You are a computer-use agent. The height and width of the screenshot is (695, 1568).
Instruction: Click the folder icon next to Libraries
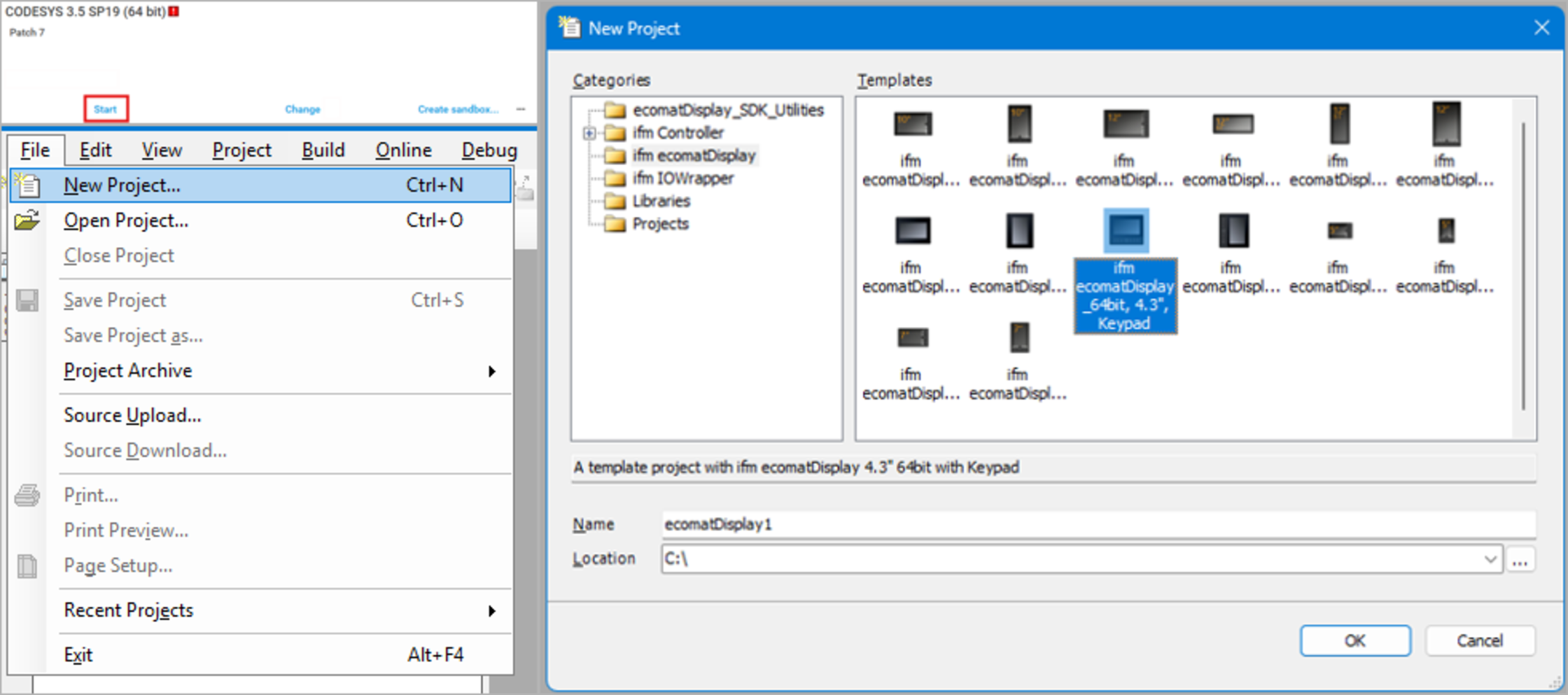615,202
